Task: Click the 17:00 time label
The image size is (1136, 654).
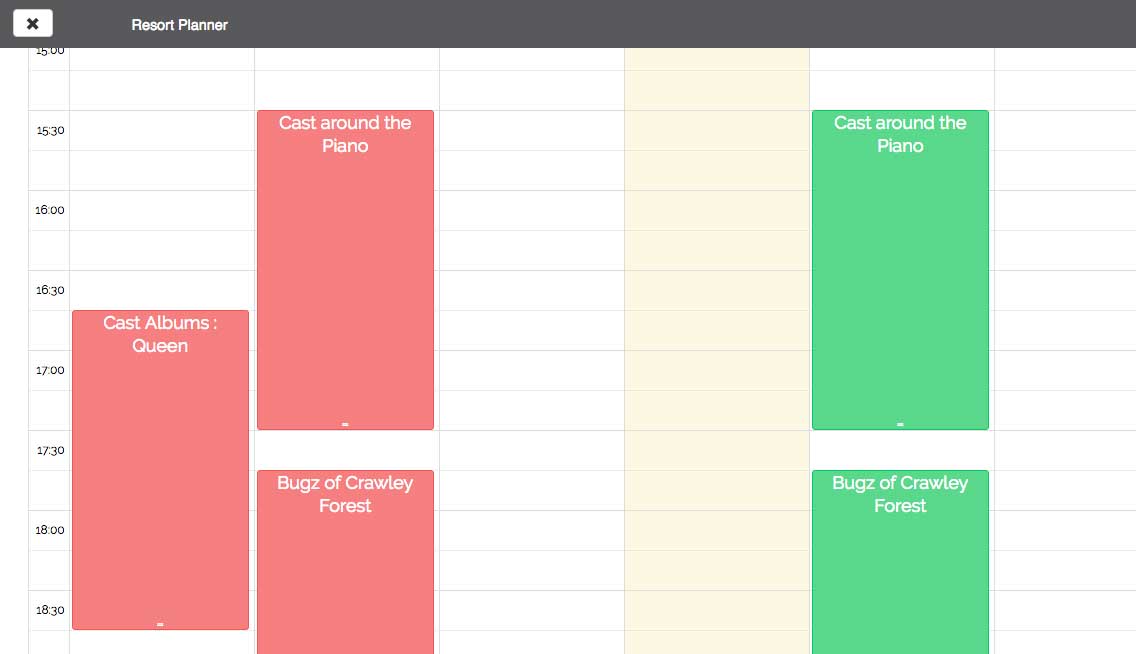Action: (50, 370)
